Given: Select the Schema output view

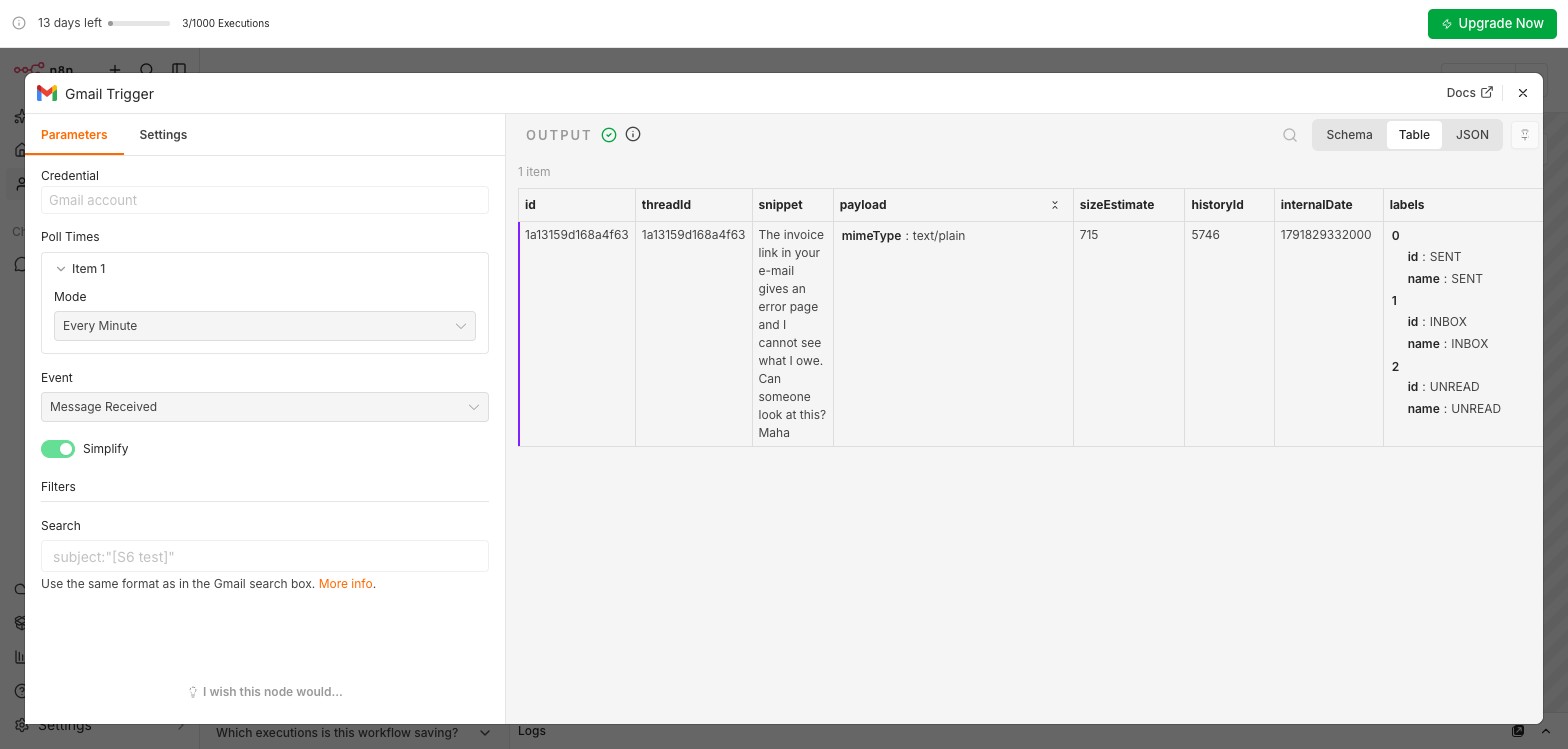Looking at the screenshot, I should point(1349,135).
